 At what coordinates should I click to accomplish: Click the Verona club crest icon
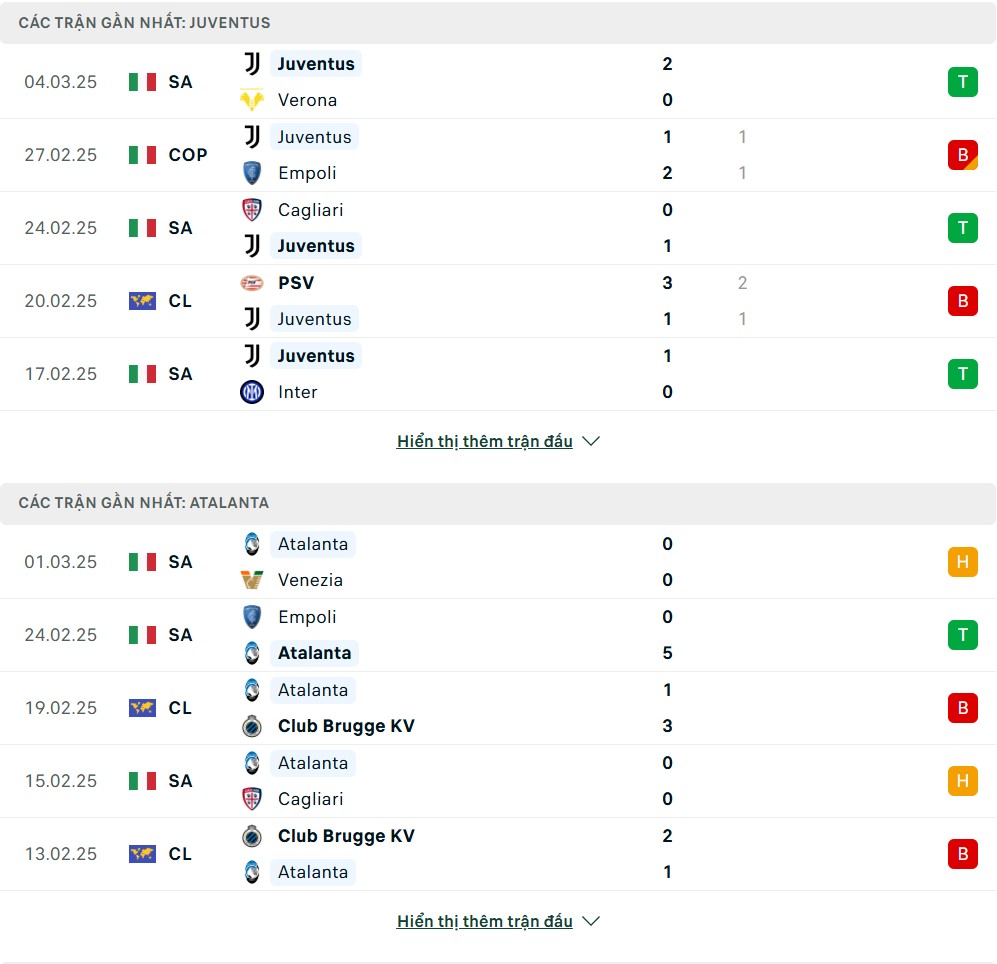pos(252,100)
